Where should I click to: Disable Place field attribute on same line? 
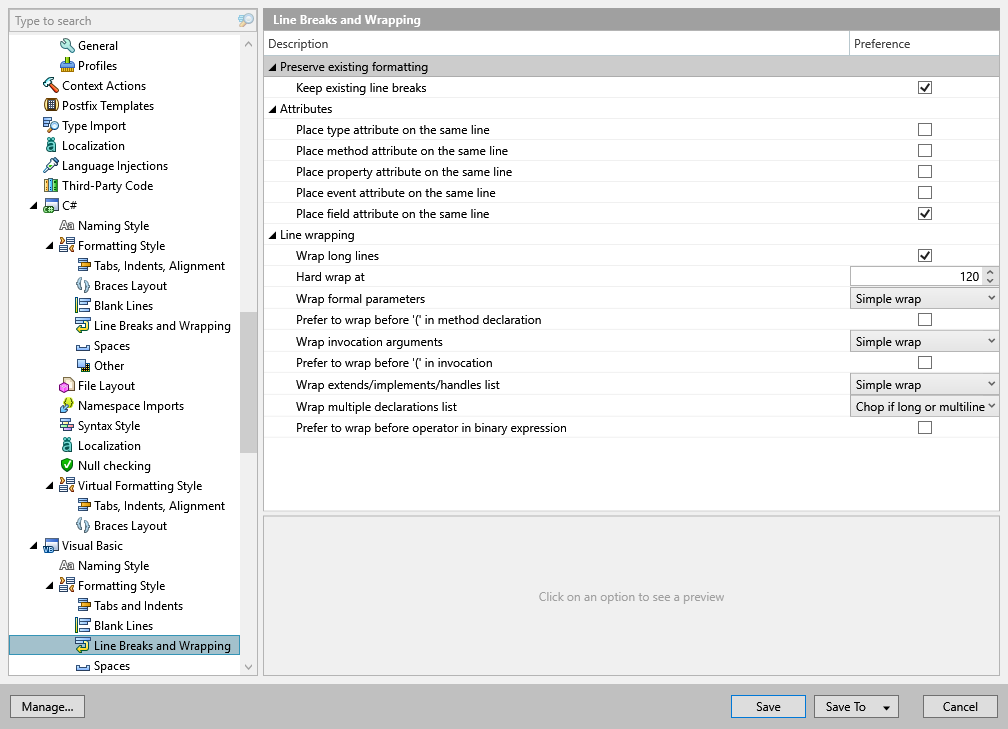point(924,213)
